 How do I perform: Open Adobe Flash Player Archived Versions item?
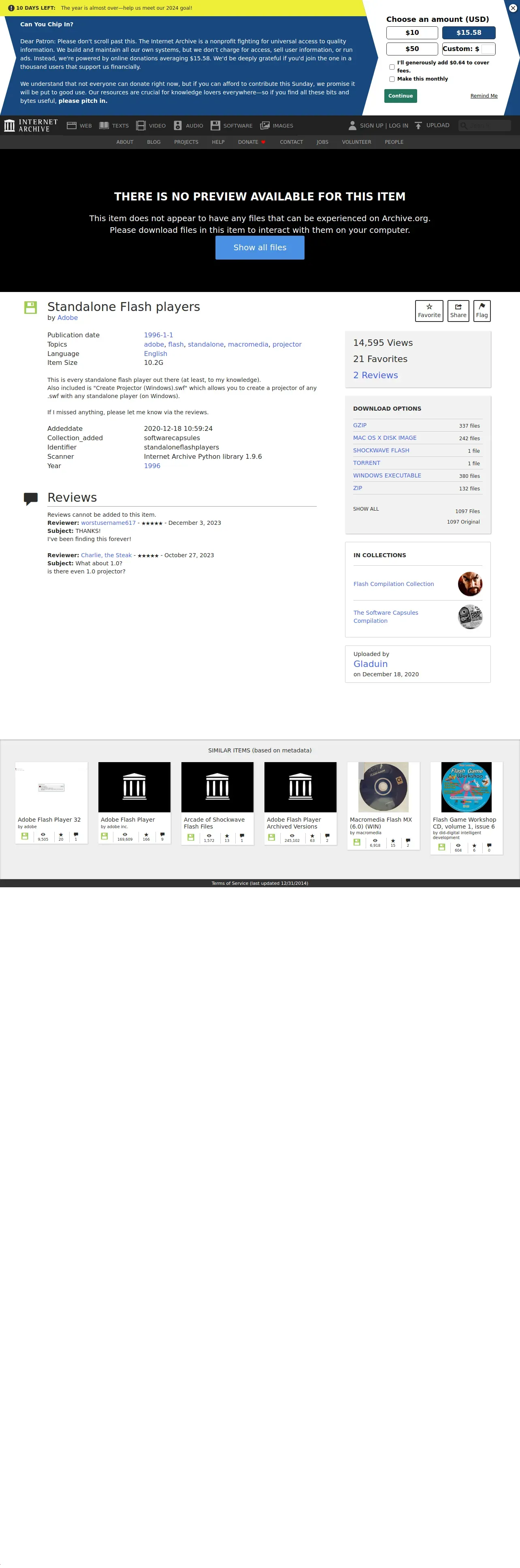(300, 803)
